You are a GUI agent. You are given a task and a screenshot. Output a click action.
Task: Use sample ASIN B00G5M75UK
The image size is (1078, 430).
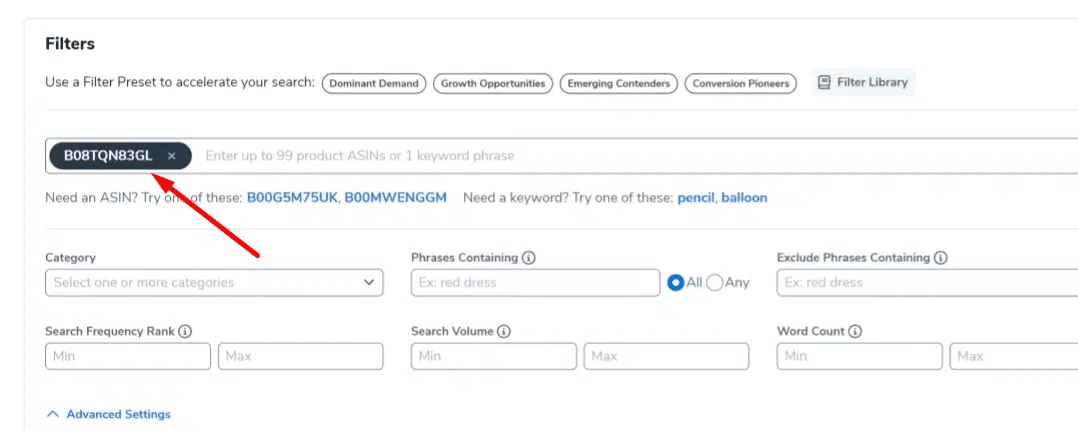click(292, 198)
